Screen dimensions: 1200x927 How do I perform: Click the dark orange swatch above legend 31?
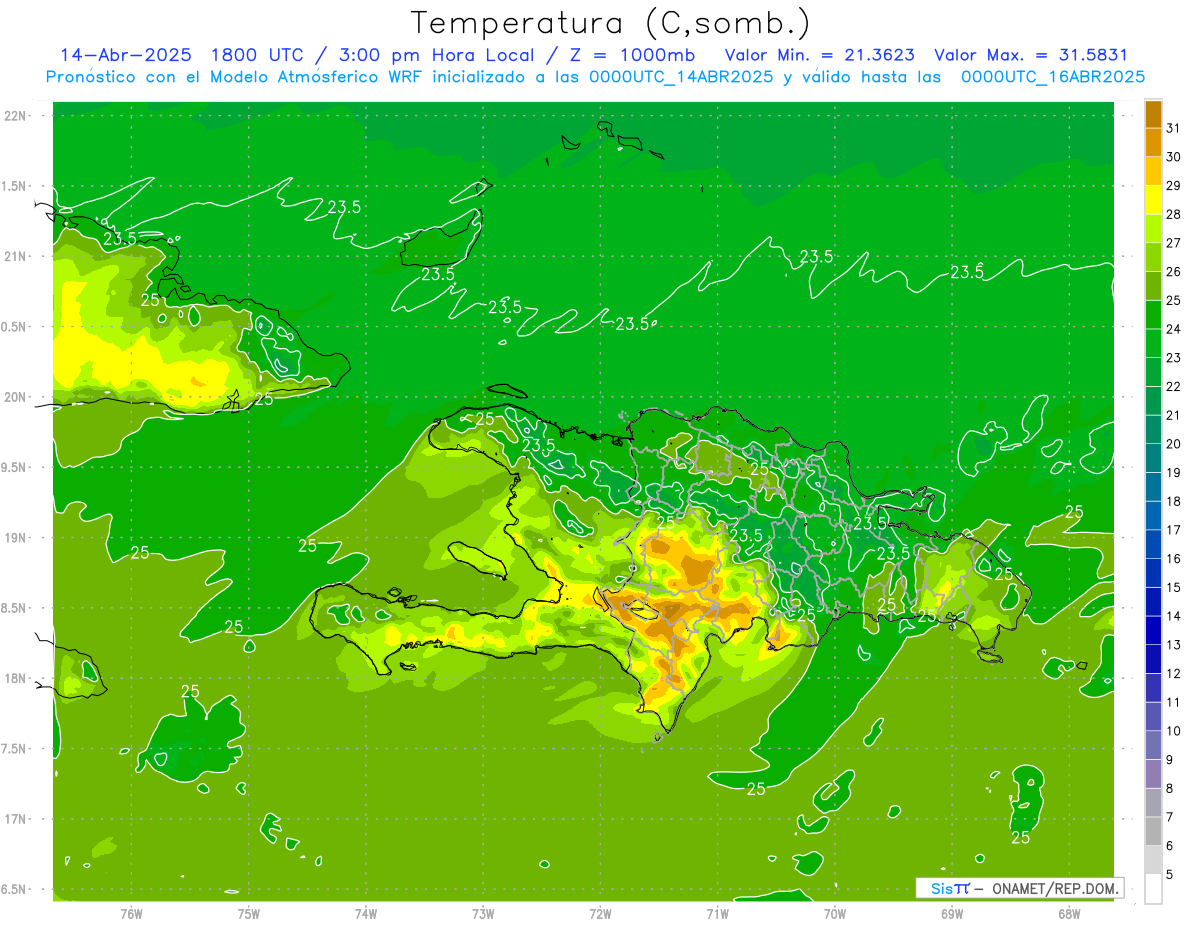(1153, 114)
